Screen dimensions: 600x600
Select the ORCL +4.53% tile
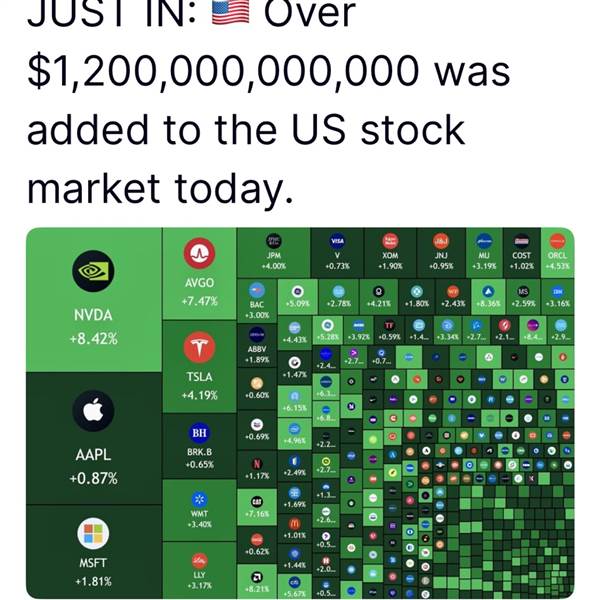(x=557, y=254)
